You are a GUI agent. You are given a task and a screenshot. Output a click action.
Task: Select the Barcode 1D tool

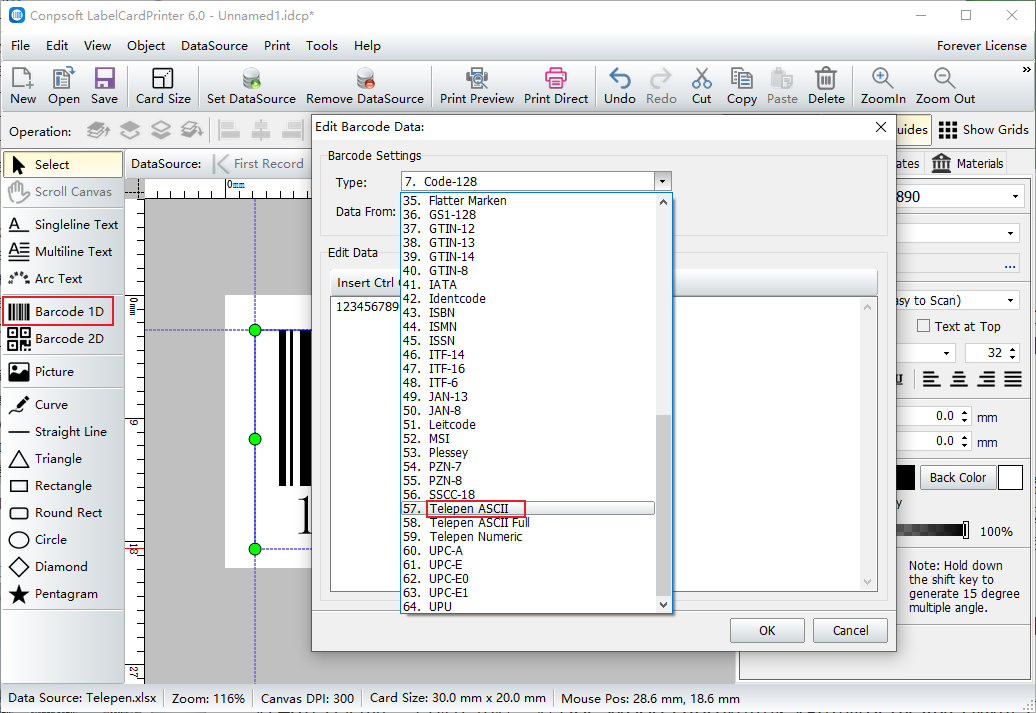[x=58, y=311]
